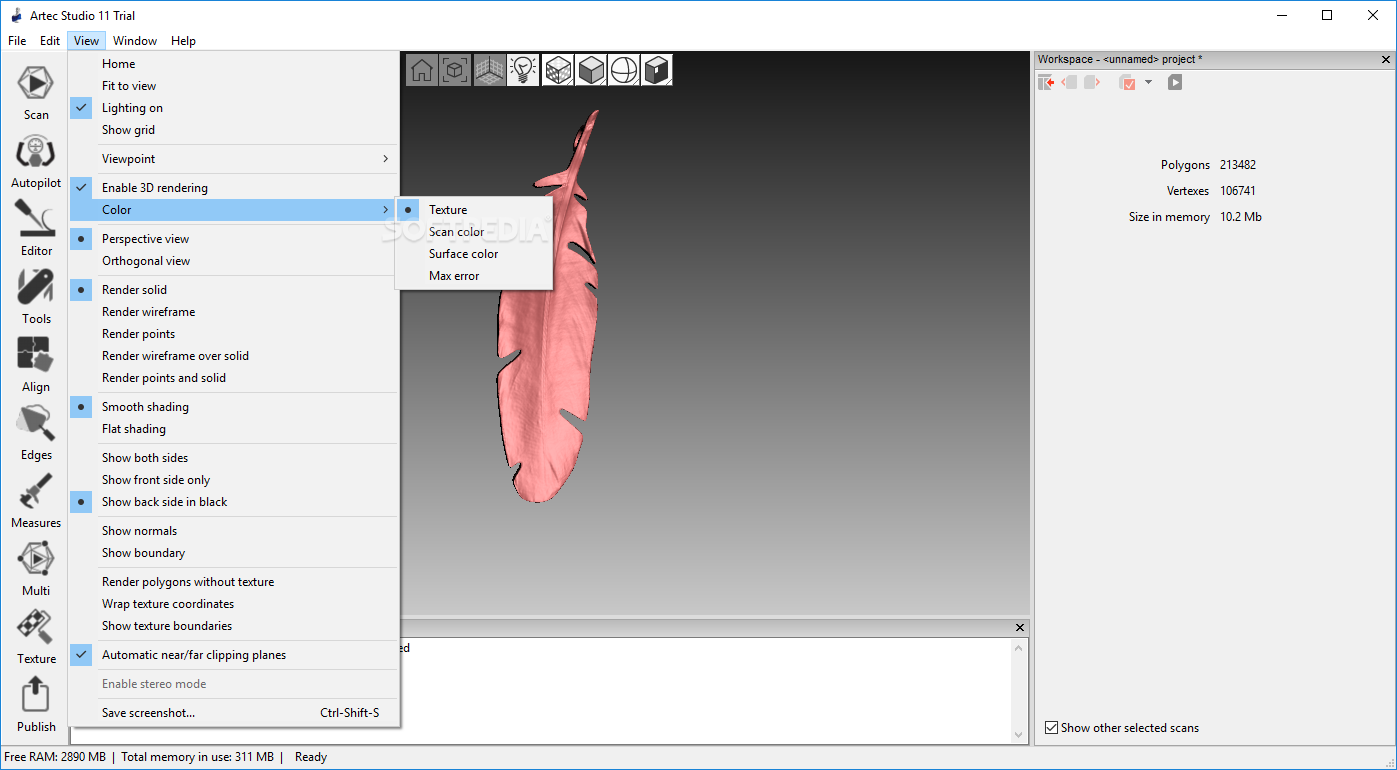Image resolution: width=1397 pixels, height=770 pixels.
Task: Click the red checkmark selection icon
Action: pos(1128,82)
